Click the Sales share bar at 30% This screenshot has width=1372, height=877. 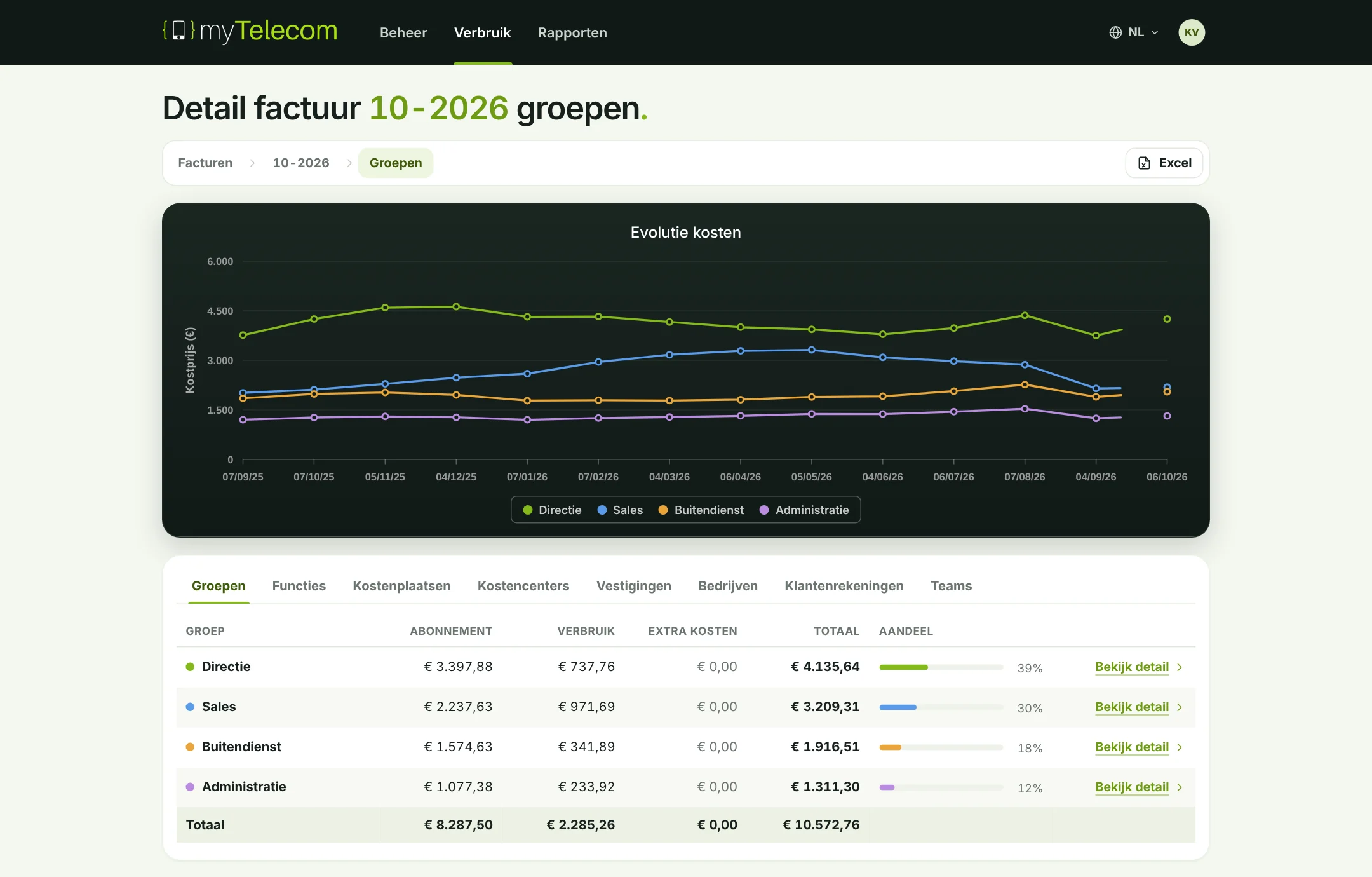tap(941, 707)
